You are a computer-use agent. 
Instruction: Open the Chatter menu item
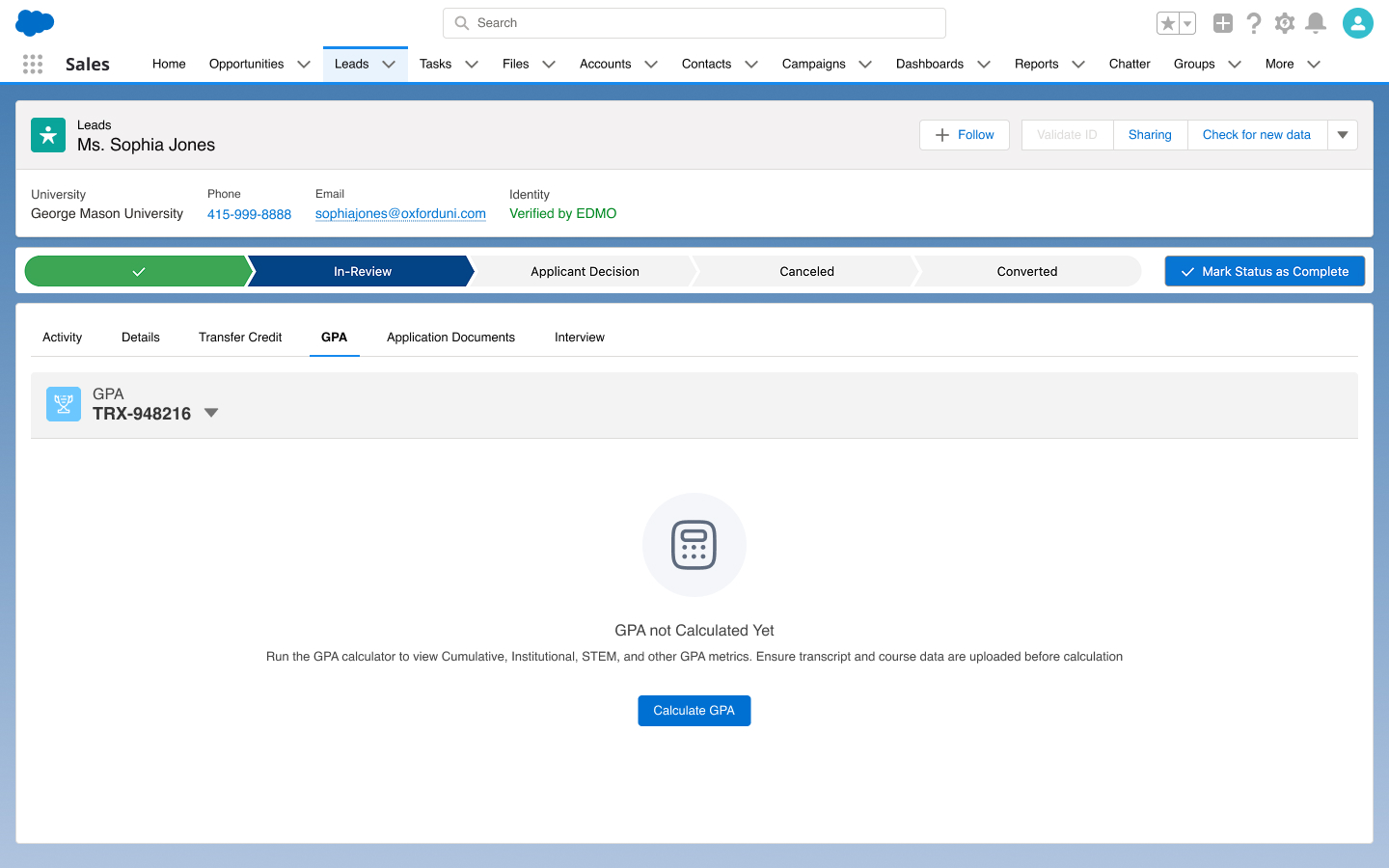[x=1129, y=64]
